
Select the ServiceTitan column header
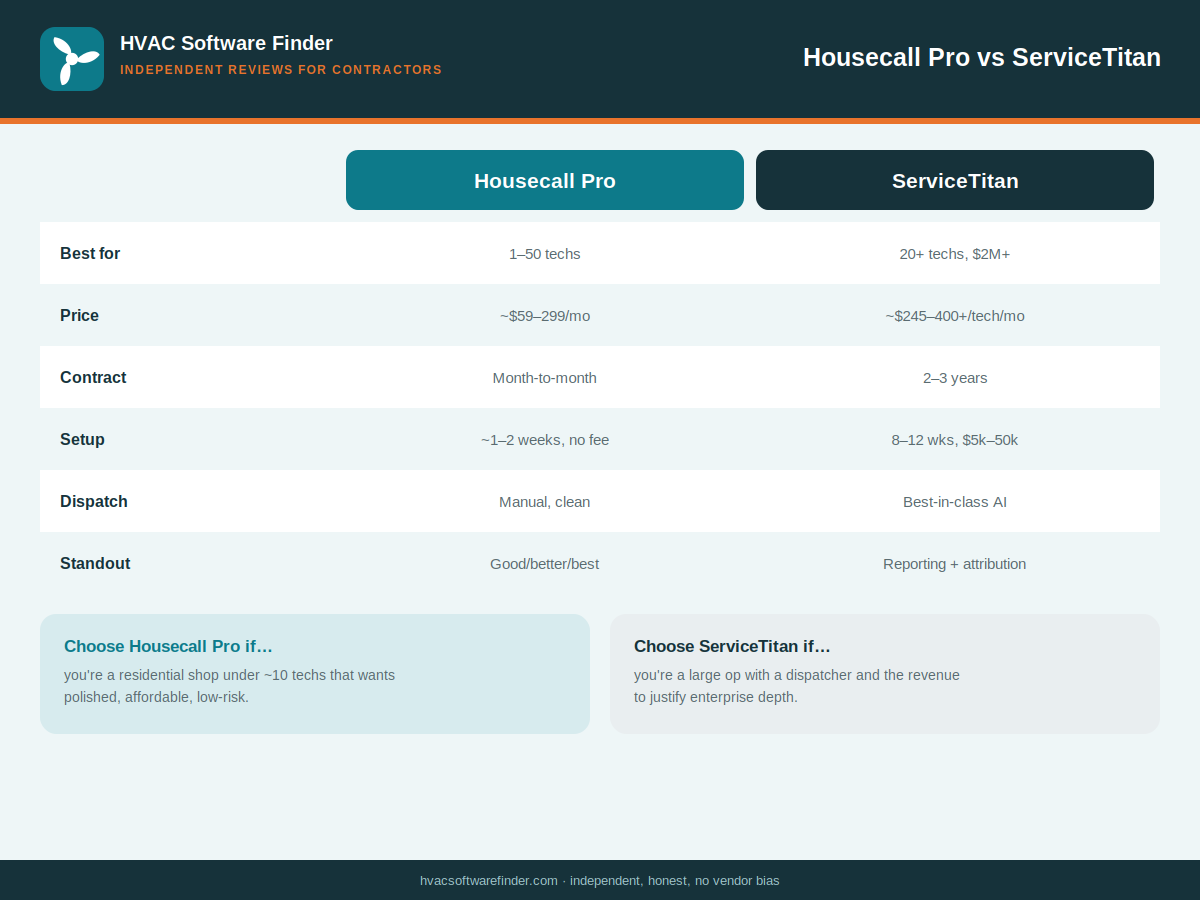[x=955, y=180]
